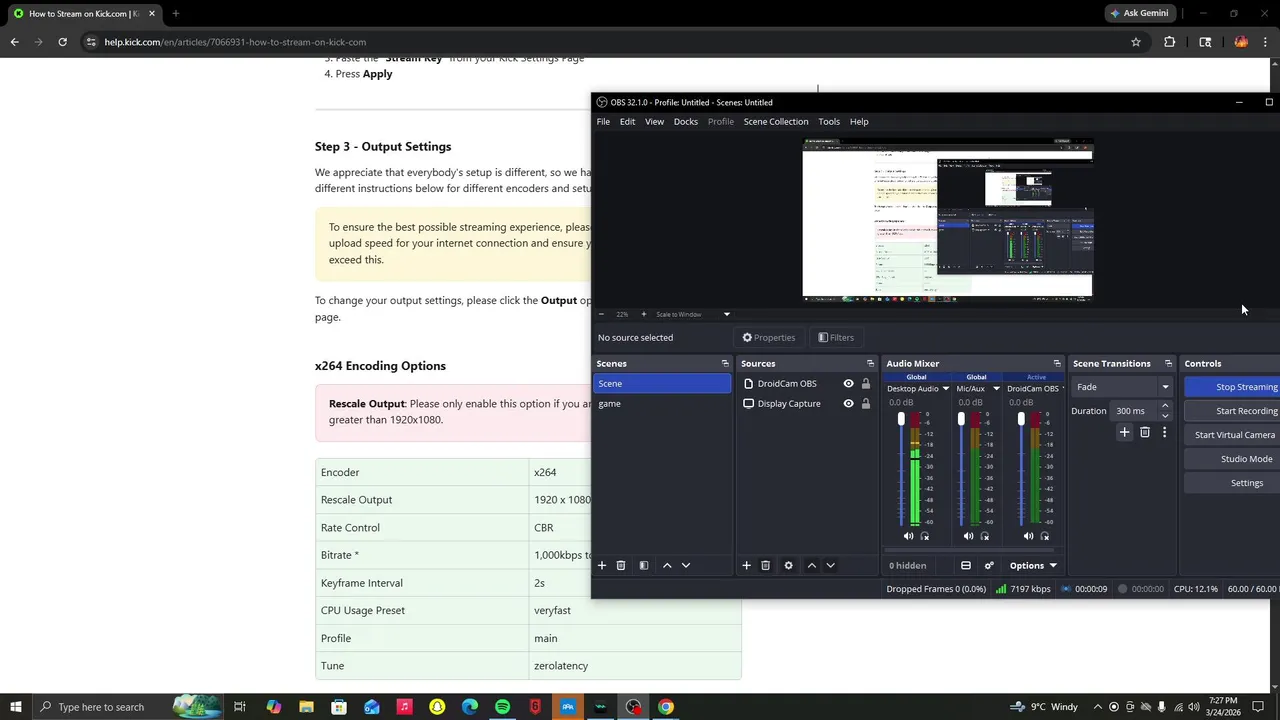Open the OBS Docks menu
Image resolution: width=1280 pixels, height=720 pixels.
click(x=686, y=122)
